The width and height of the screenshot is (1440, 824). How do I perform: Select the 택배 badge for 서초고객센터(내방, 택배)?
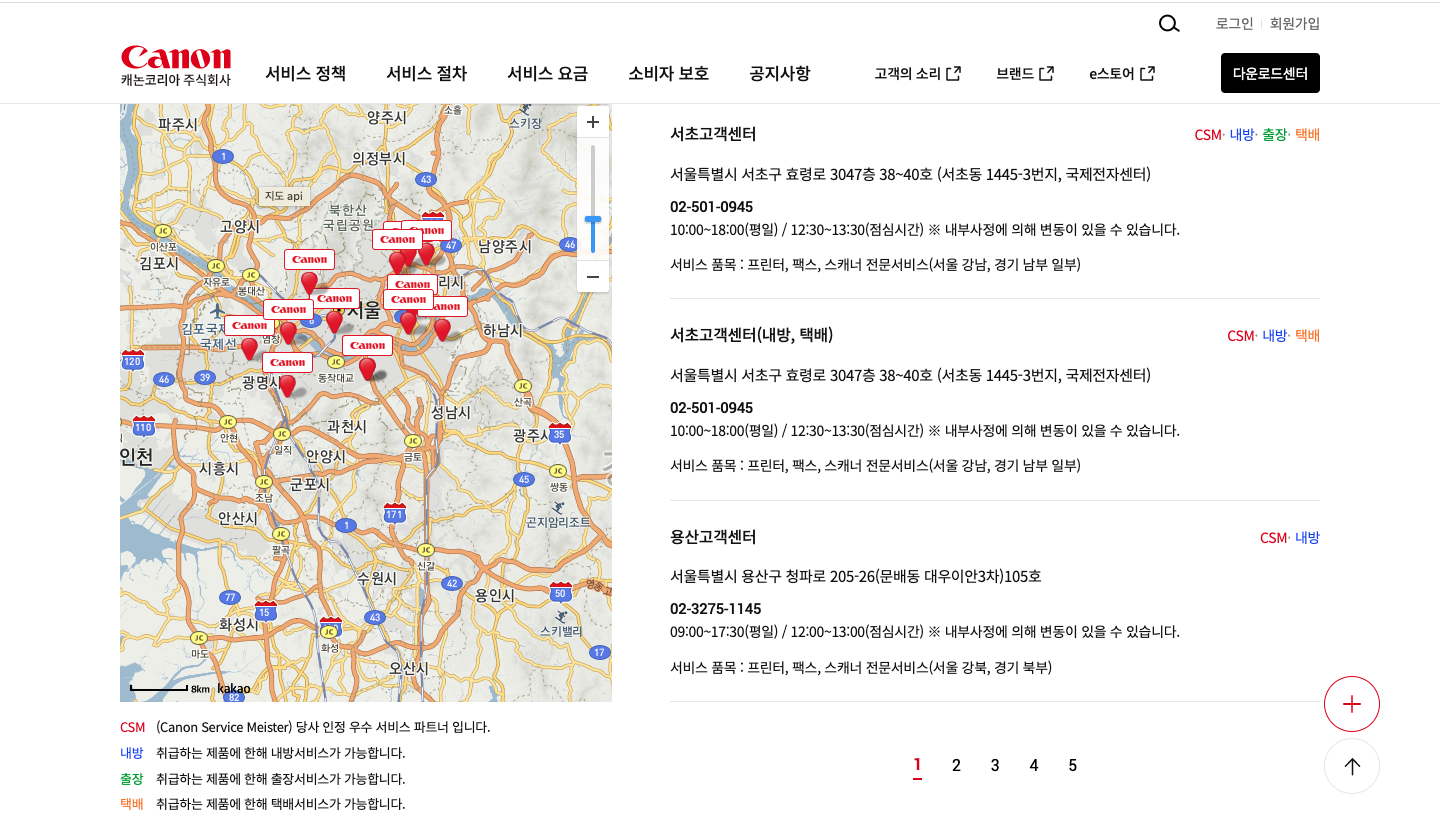coord(1306,336)
